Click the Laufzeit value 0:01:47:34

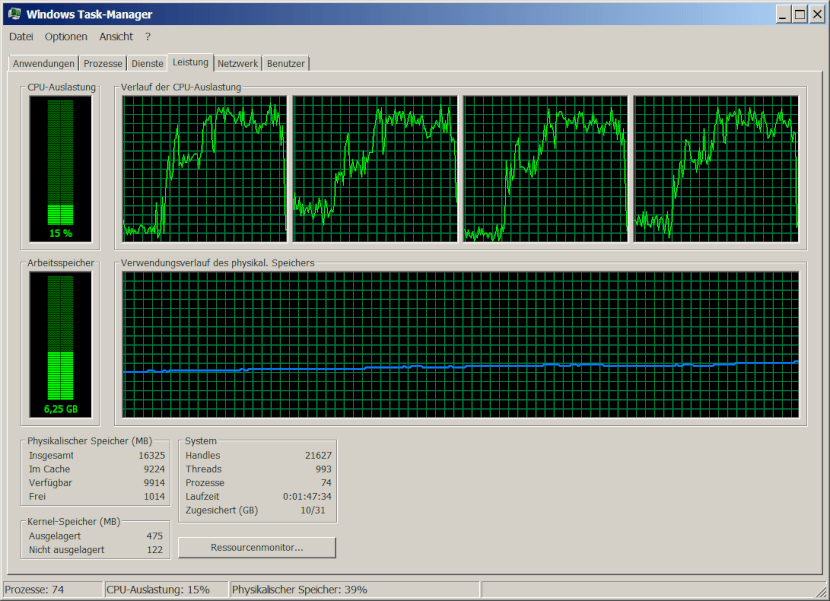pos(307,497)
